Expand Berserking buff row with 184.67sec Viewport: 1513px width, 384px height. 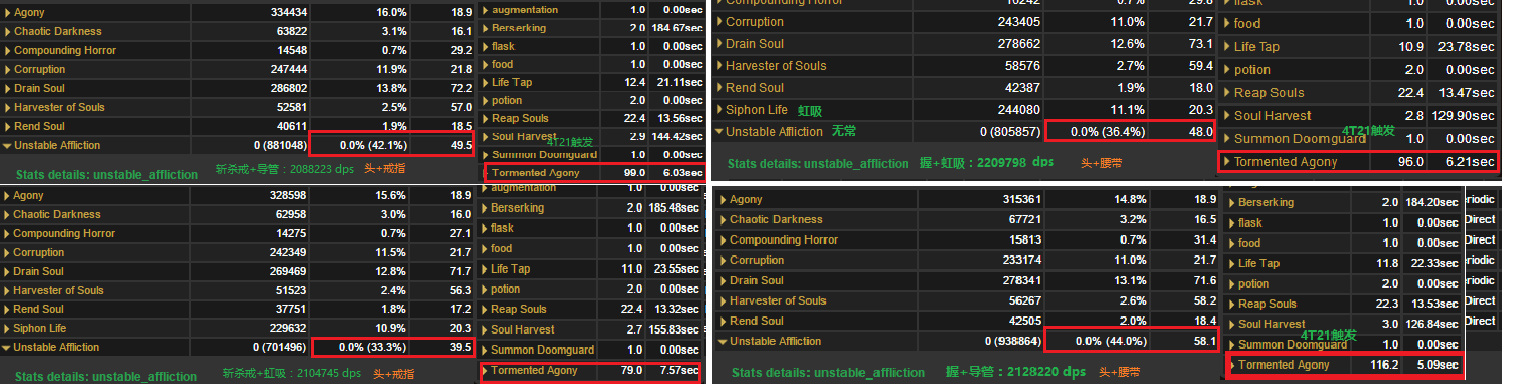[x=486, y=28]
